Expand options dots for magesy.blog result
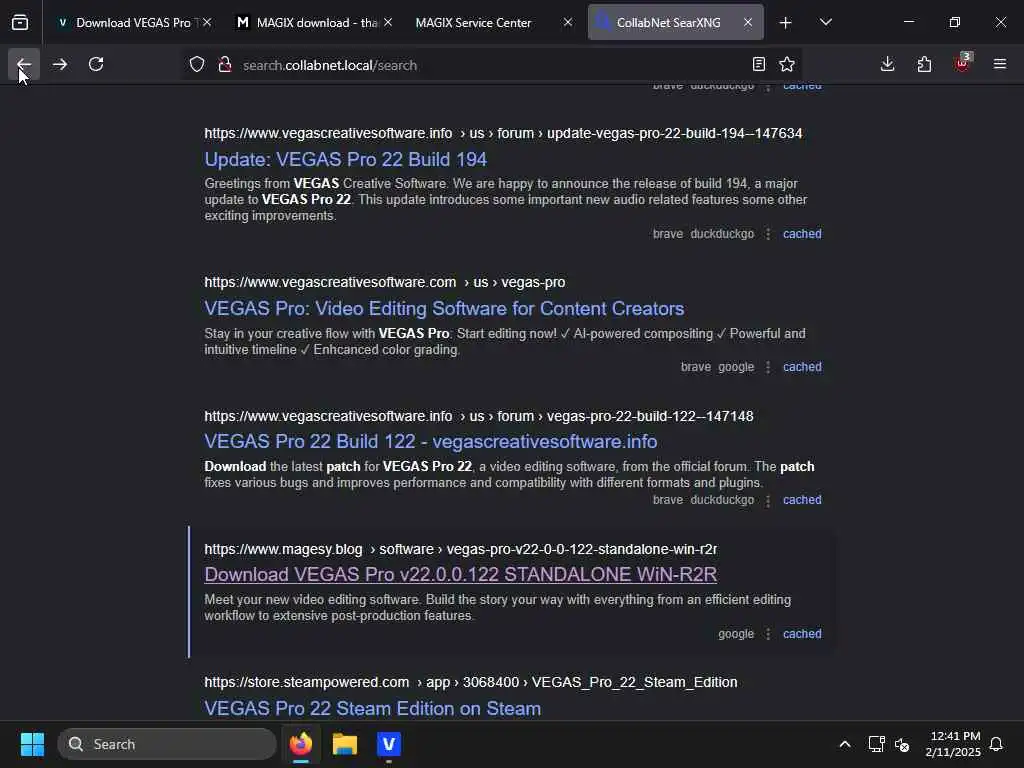This screenshot has height=768, width=1024. click(768, 633)
